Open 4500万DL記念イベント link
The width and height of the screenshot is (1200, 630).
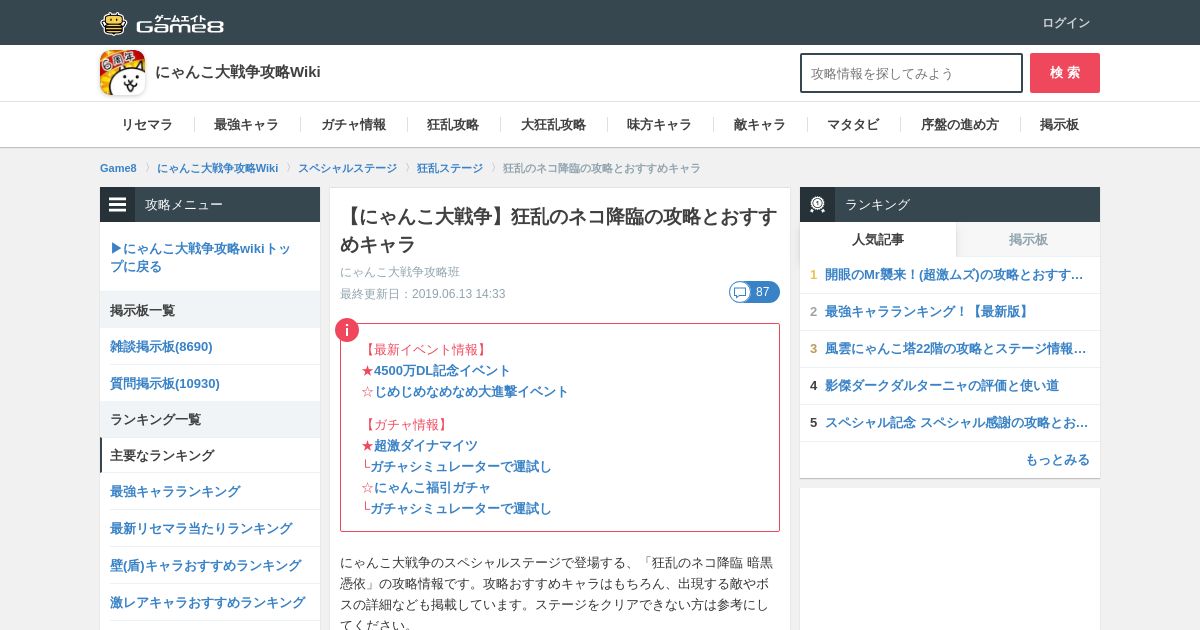click(x=442, y=370)
